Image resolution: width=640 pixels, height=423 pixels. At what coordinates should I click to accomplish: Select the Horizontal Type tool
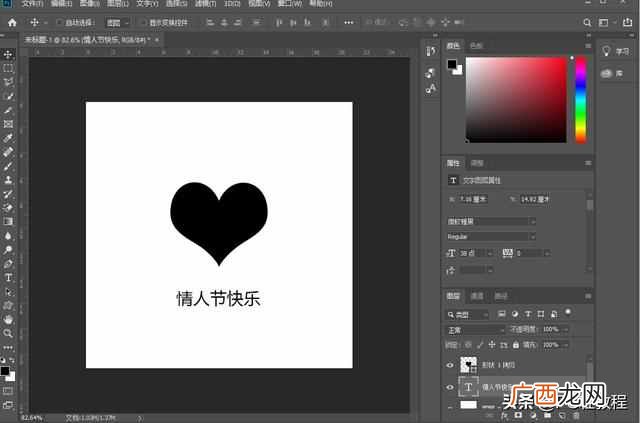tap(8, 278)
